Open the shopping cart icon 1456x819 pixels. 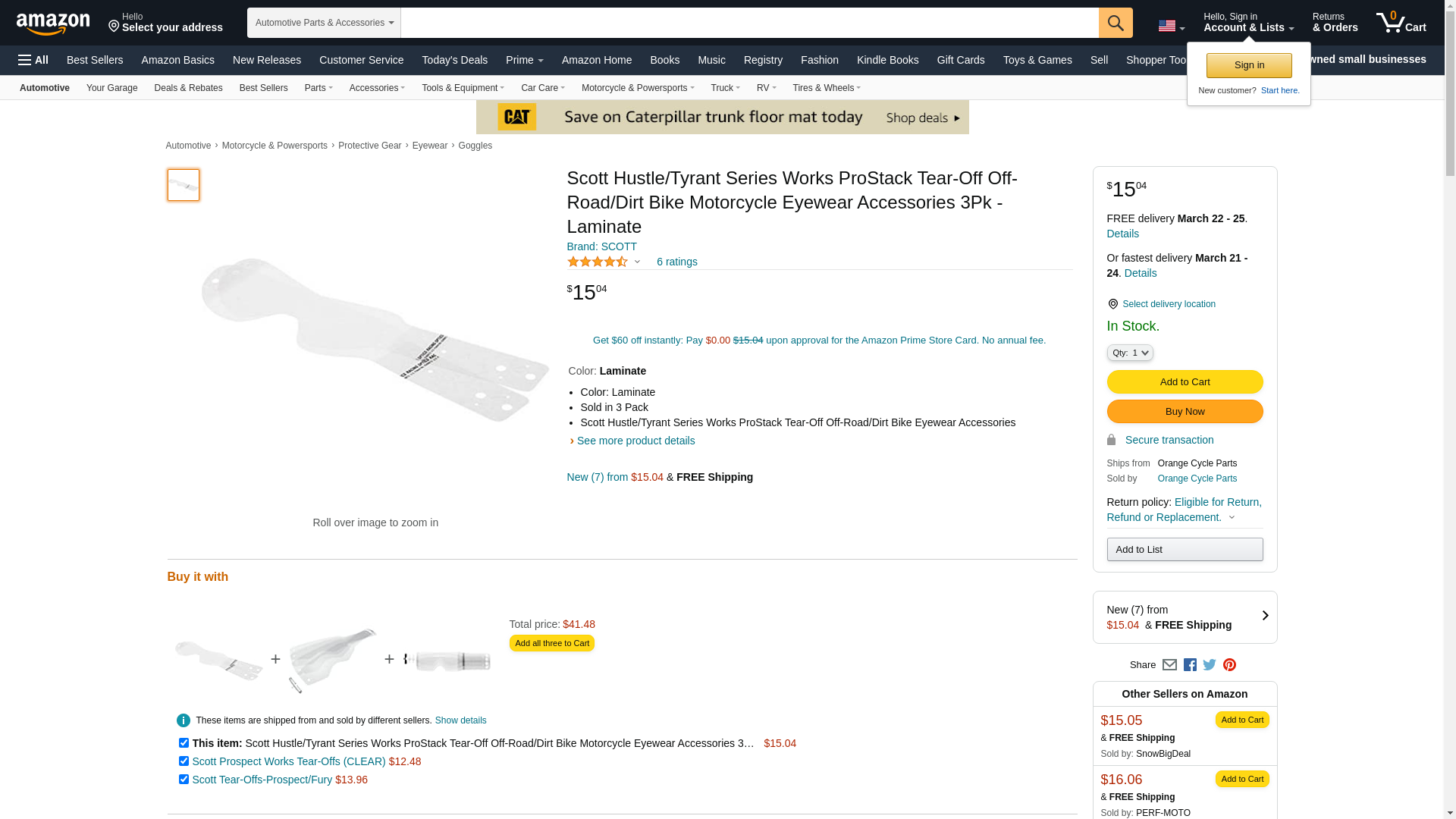[x=1400, y=23]
